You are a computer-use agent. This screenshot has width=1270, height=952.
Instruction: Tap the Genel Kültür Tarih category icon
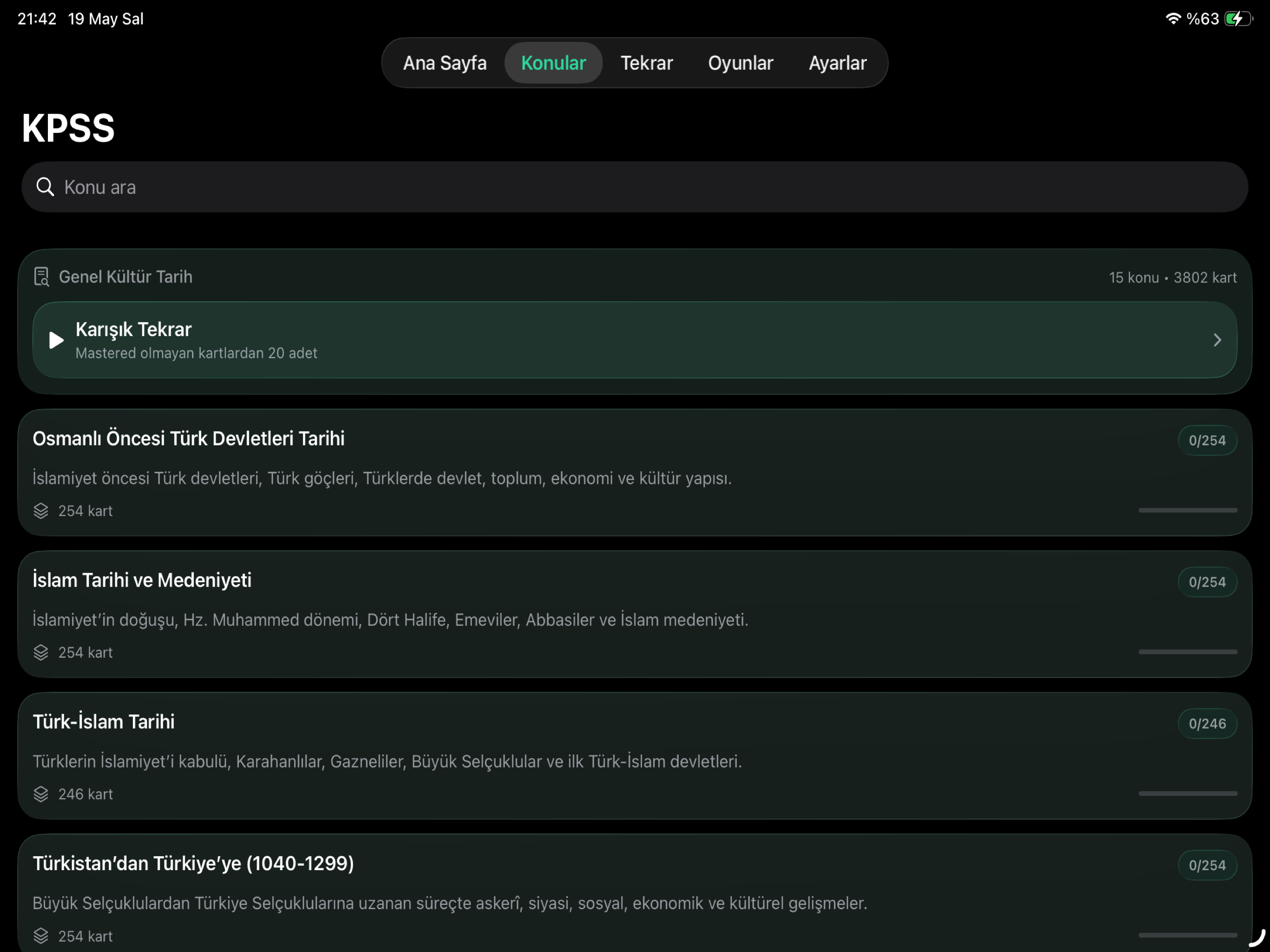pyautogui.click(x=41, y=277)
